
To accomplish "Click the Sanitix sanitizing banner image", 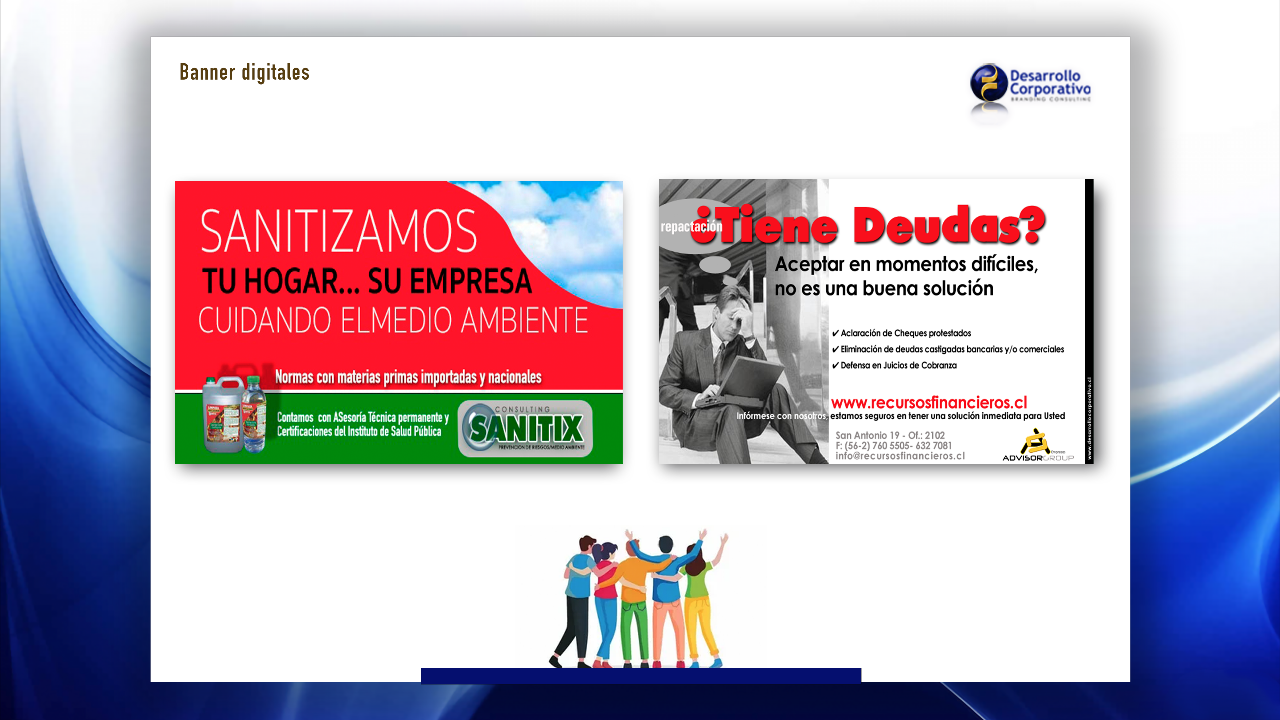I will [399, 322].
